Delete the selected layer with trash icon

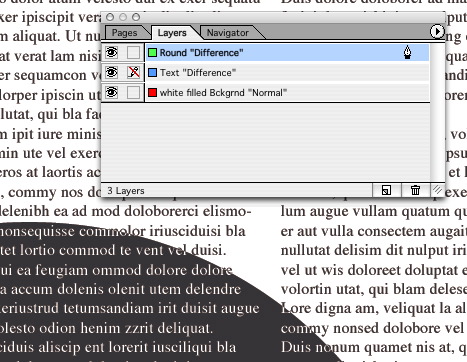tap(415, 190)
